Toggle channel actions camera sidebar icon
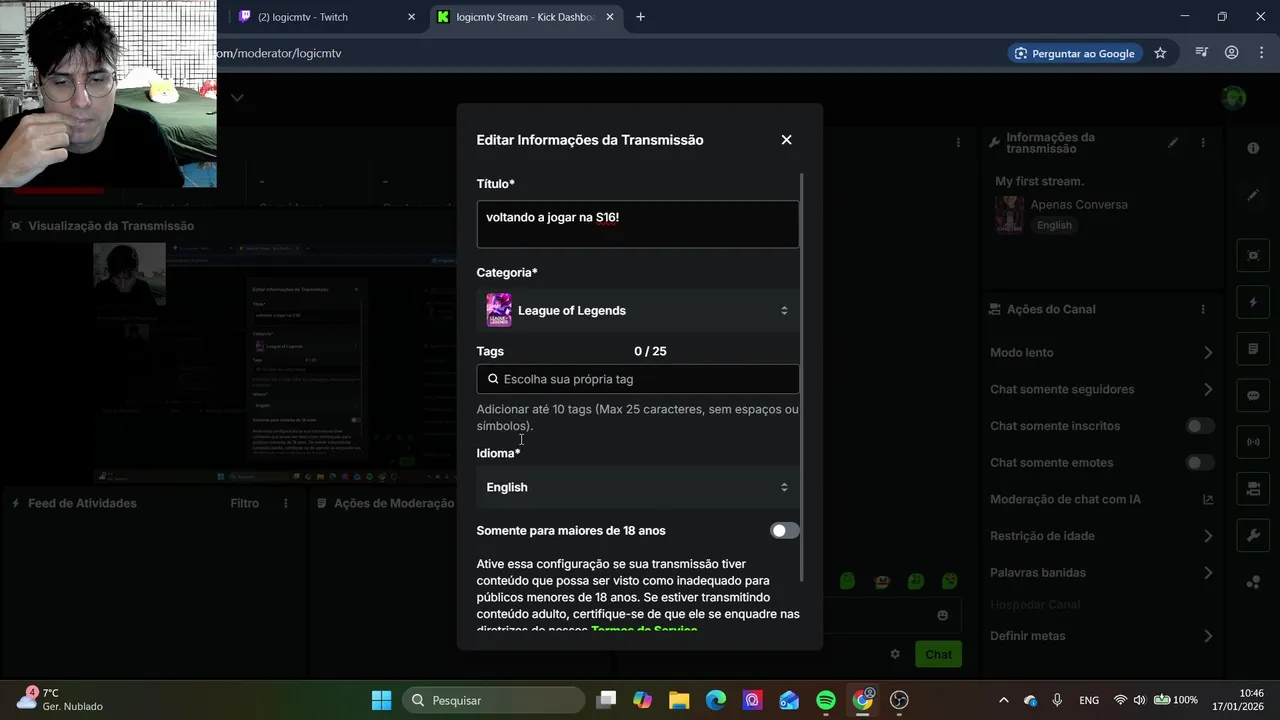This screenshot has width=1280, height=720. [1253, 489]
